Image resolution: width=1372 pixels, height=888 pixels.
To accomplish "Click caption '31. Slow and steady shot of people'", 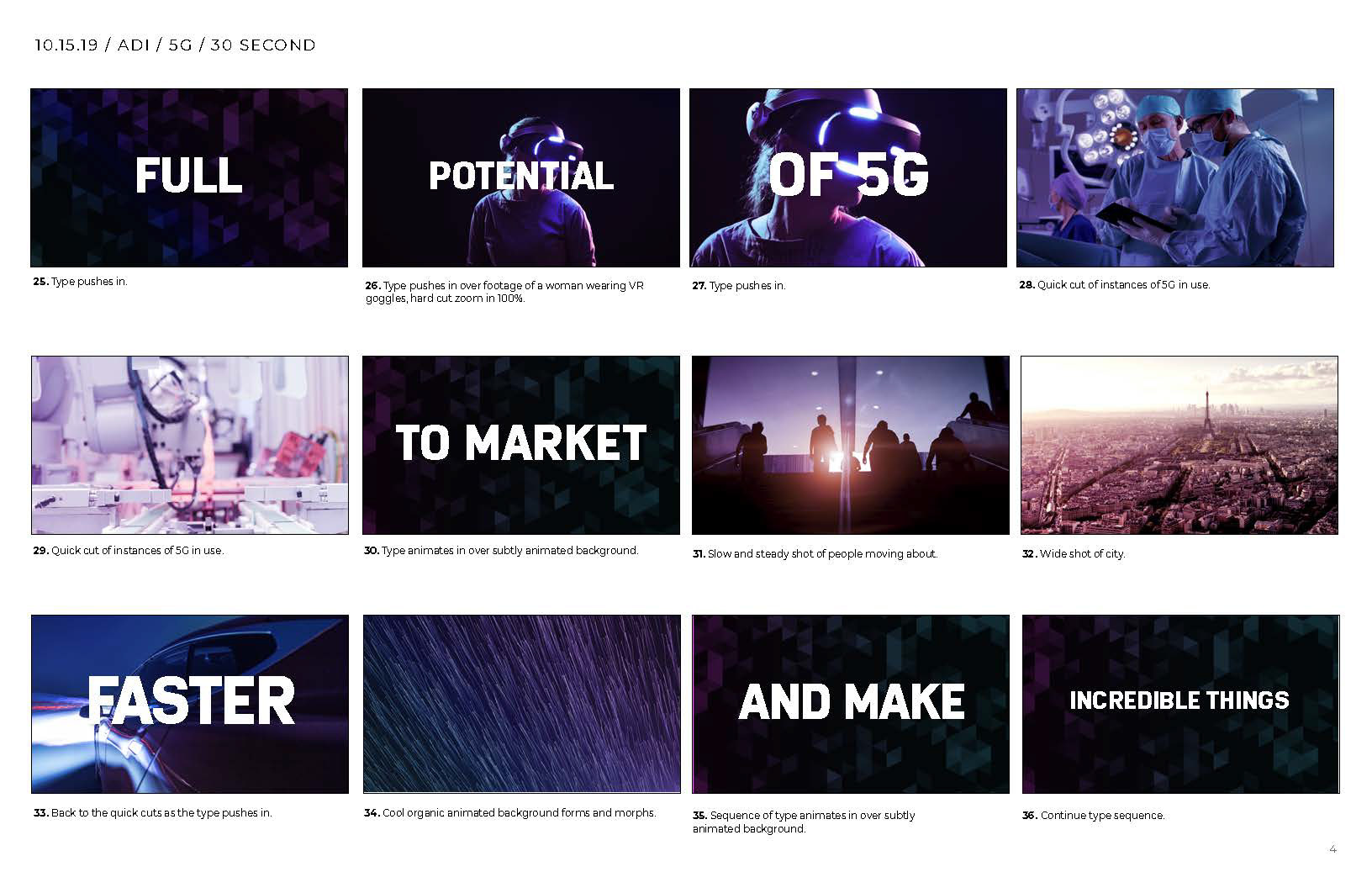I will pyautogui.click(x=815, y=554).
